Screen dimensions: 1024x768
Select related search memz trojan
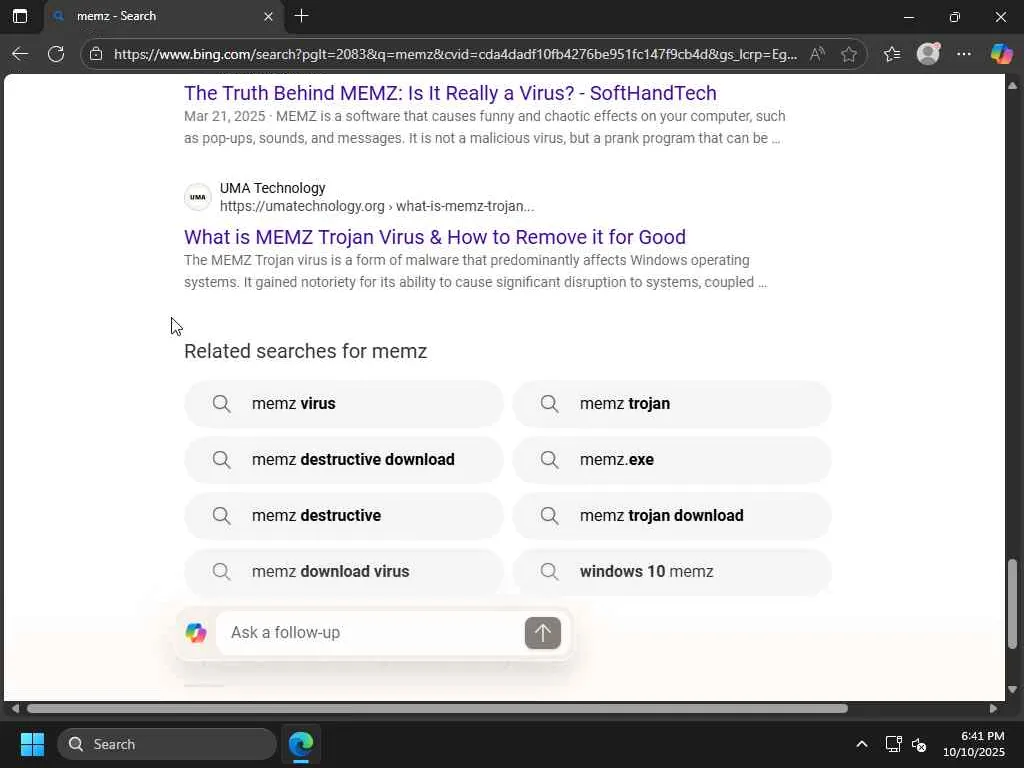[672, 404]
